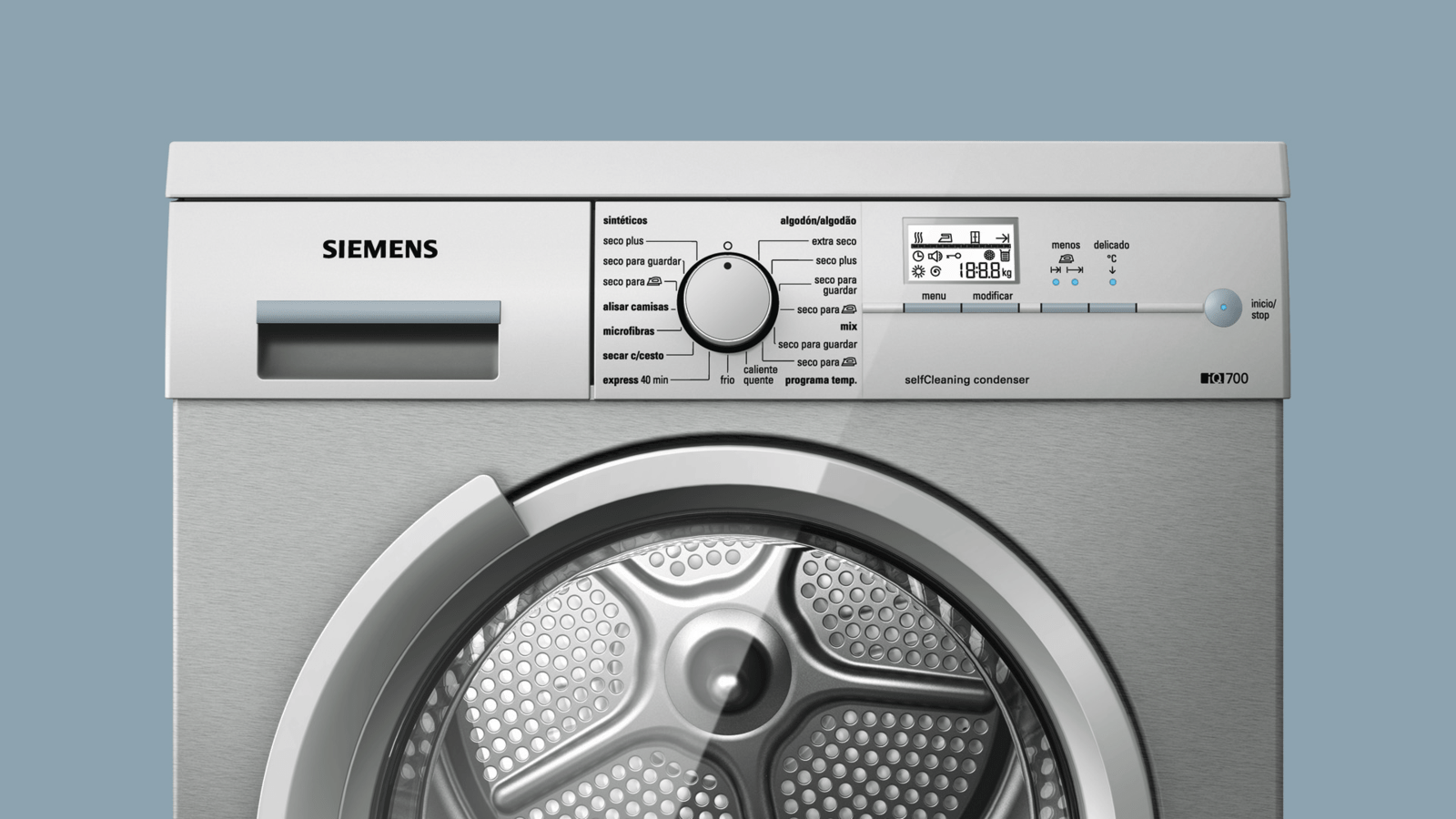
Task: Tap the clock icon on the display
Action: [x=918, y=257]
